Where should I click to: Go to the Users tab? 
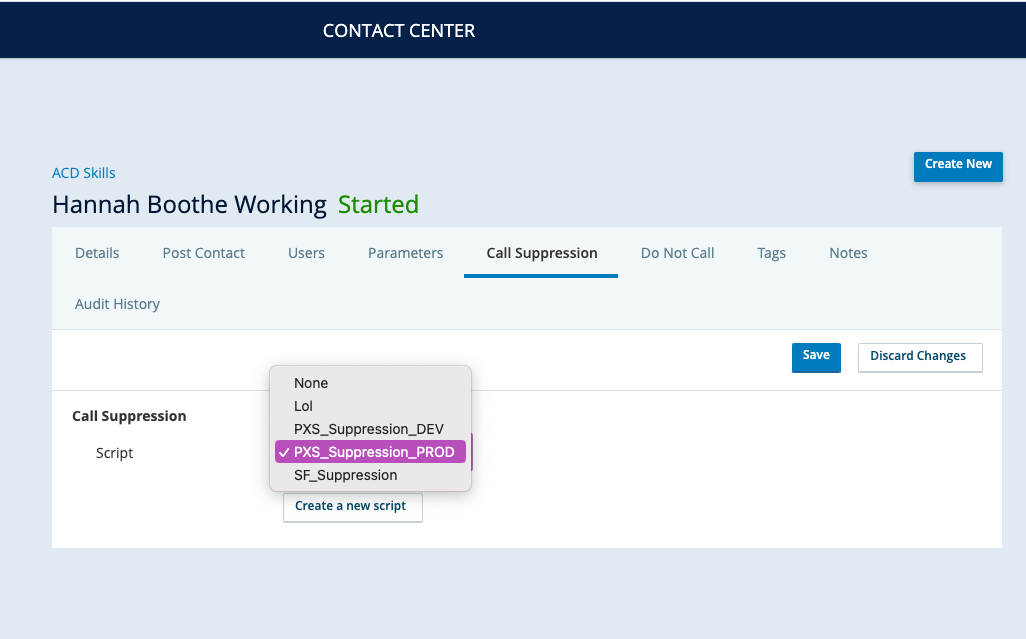[x=306, y=253]
